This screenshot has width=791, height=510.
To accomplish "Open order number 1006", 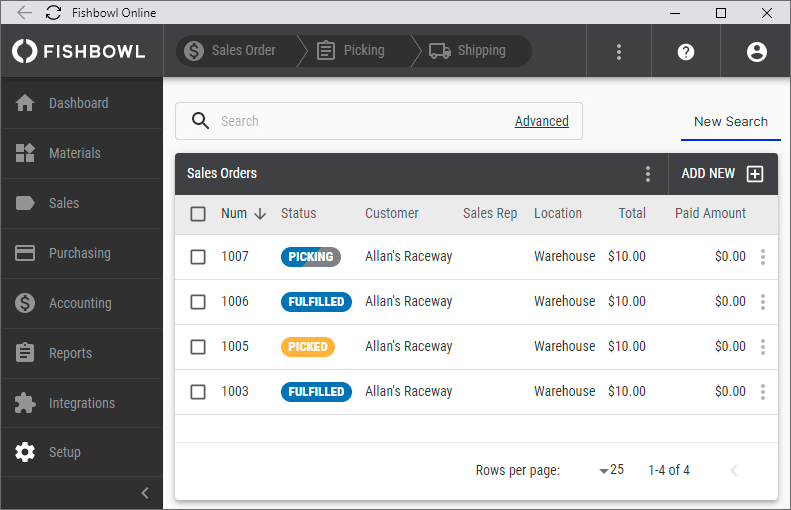I will coord(235,301).
